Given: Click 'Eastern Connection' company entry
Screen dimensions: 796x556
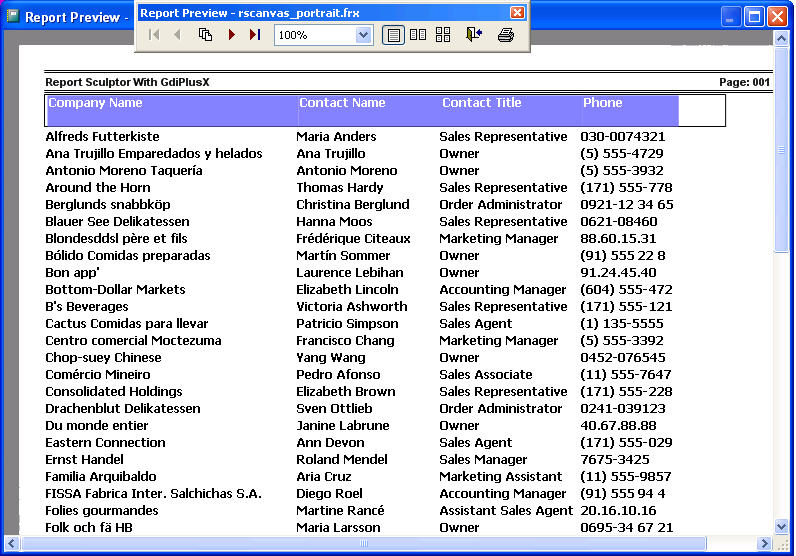Looking at the screenshot, I should coord(105,443).
